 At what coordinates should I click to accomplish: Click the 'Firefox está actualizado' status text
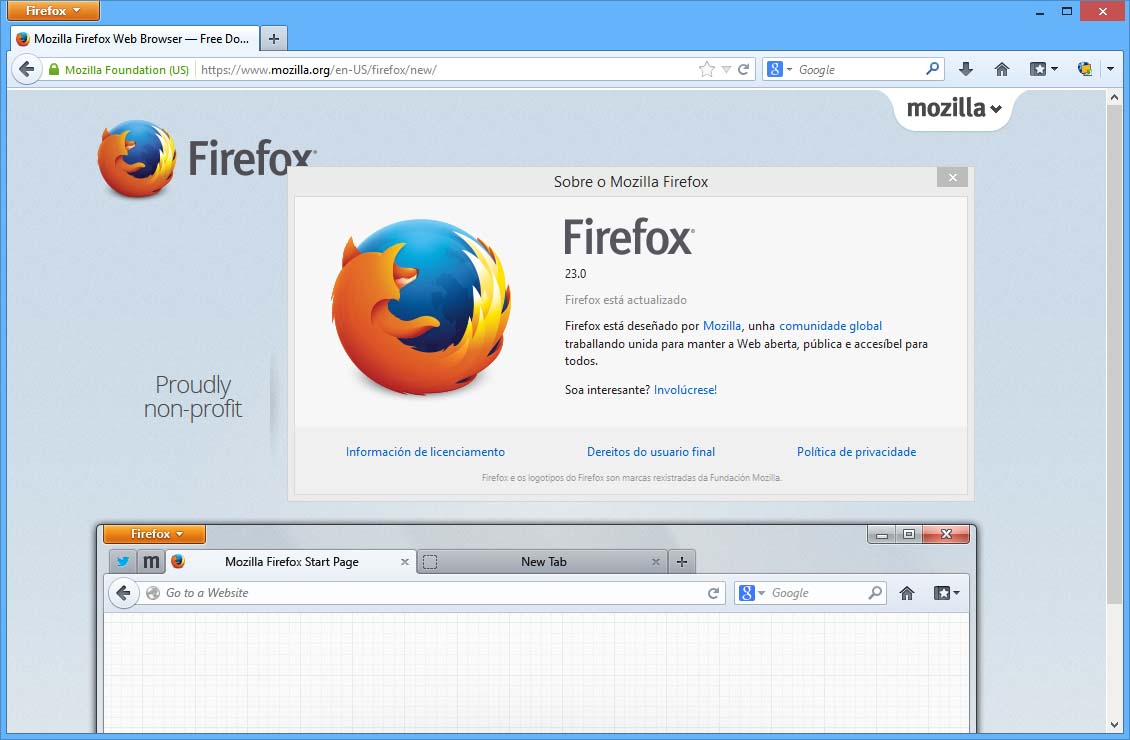(626, 300)
